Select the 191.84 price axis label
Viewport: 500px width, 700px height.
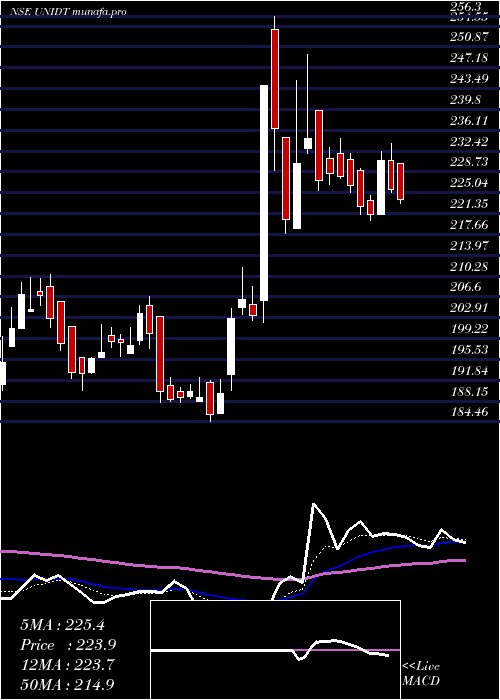click(x=468, y=370)
